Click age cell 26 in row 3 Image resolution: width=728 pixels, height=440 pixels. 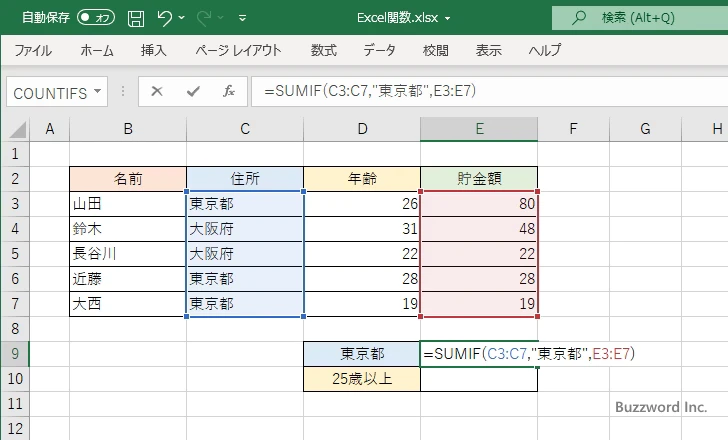pyautogui.click(x=362, y=204)
